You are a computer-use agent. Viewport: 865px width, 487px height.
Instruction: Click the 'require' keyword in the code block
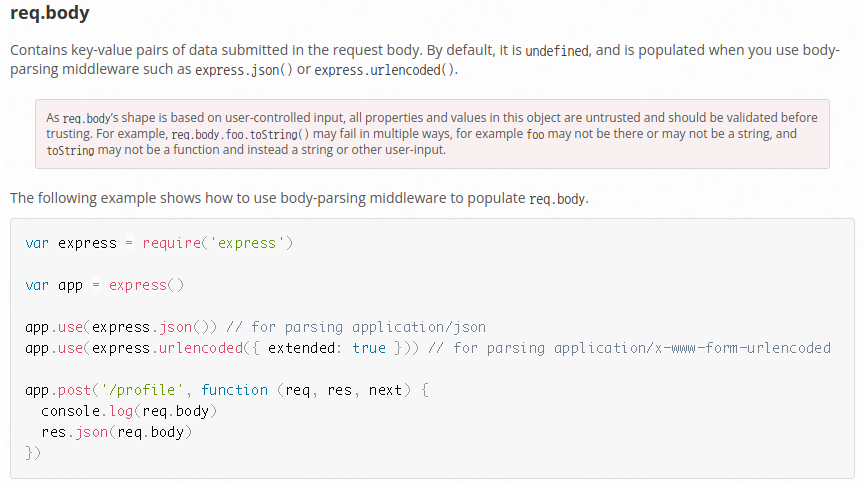click(x=174, y=243)
